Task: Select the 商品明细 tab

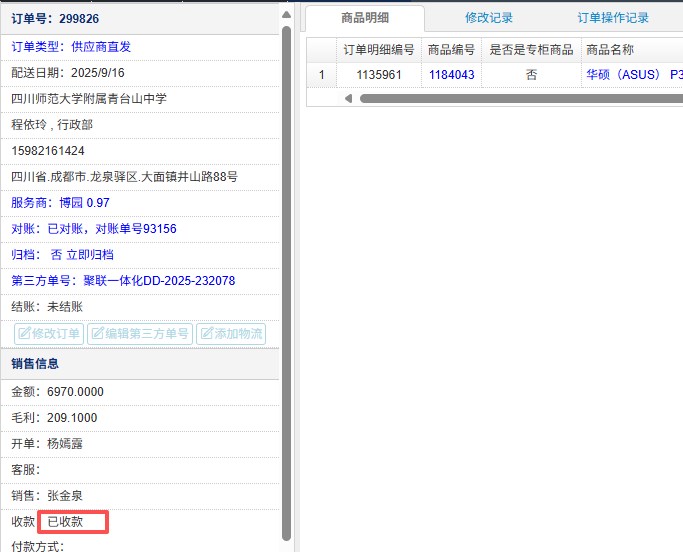Action: pyautogui.click(x=364, y=18)
